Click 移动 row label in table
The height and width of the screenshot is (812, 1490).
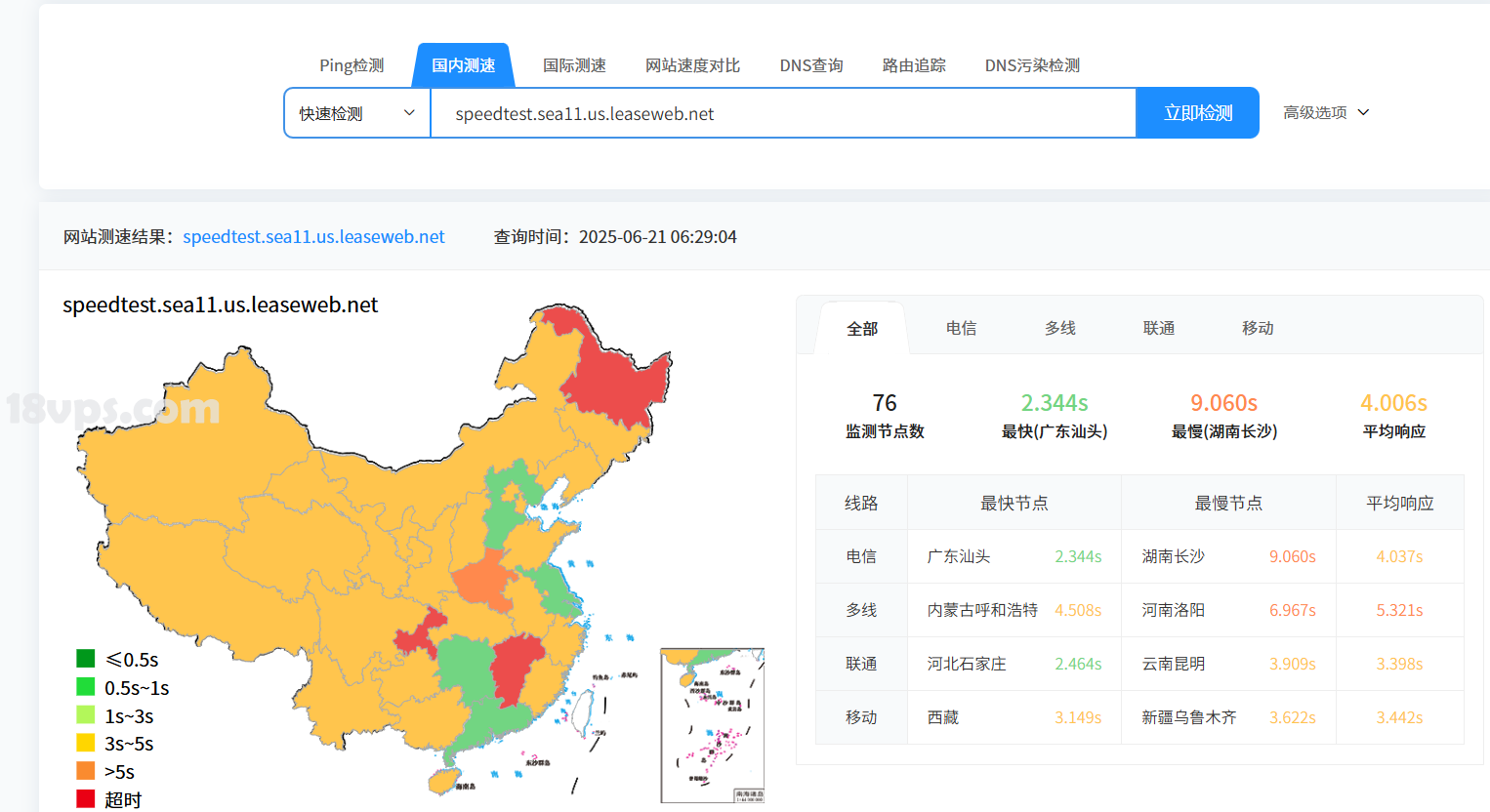coord(861,717)
